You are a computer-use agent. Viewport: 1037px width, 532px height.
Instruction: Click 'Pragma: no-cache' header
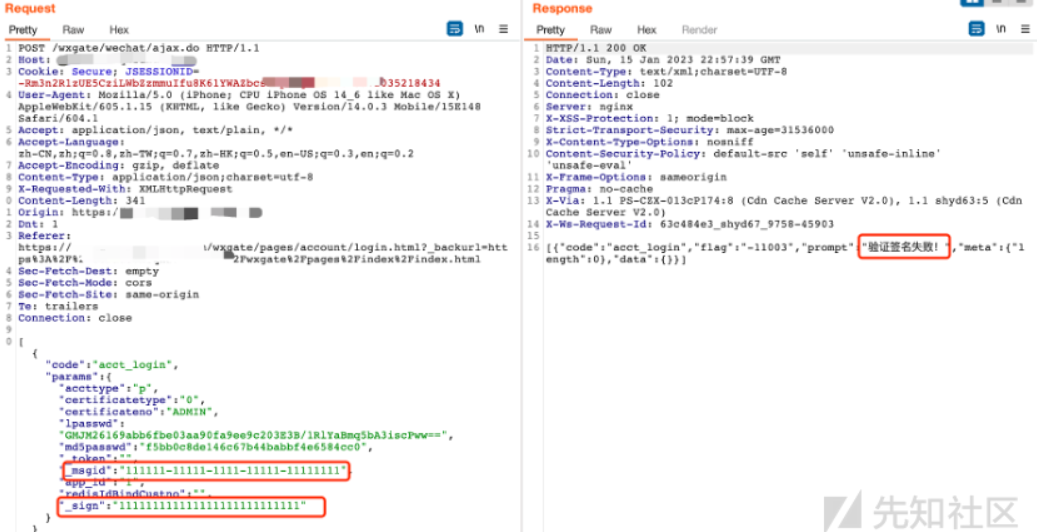point(599,189)
